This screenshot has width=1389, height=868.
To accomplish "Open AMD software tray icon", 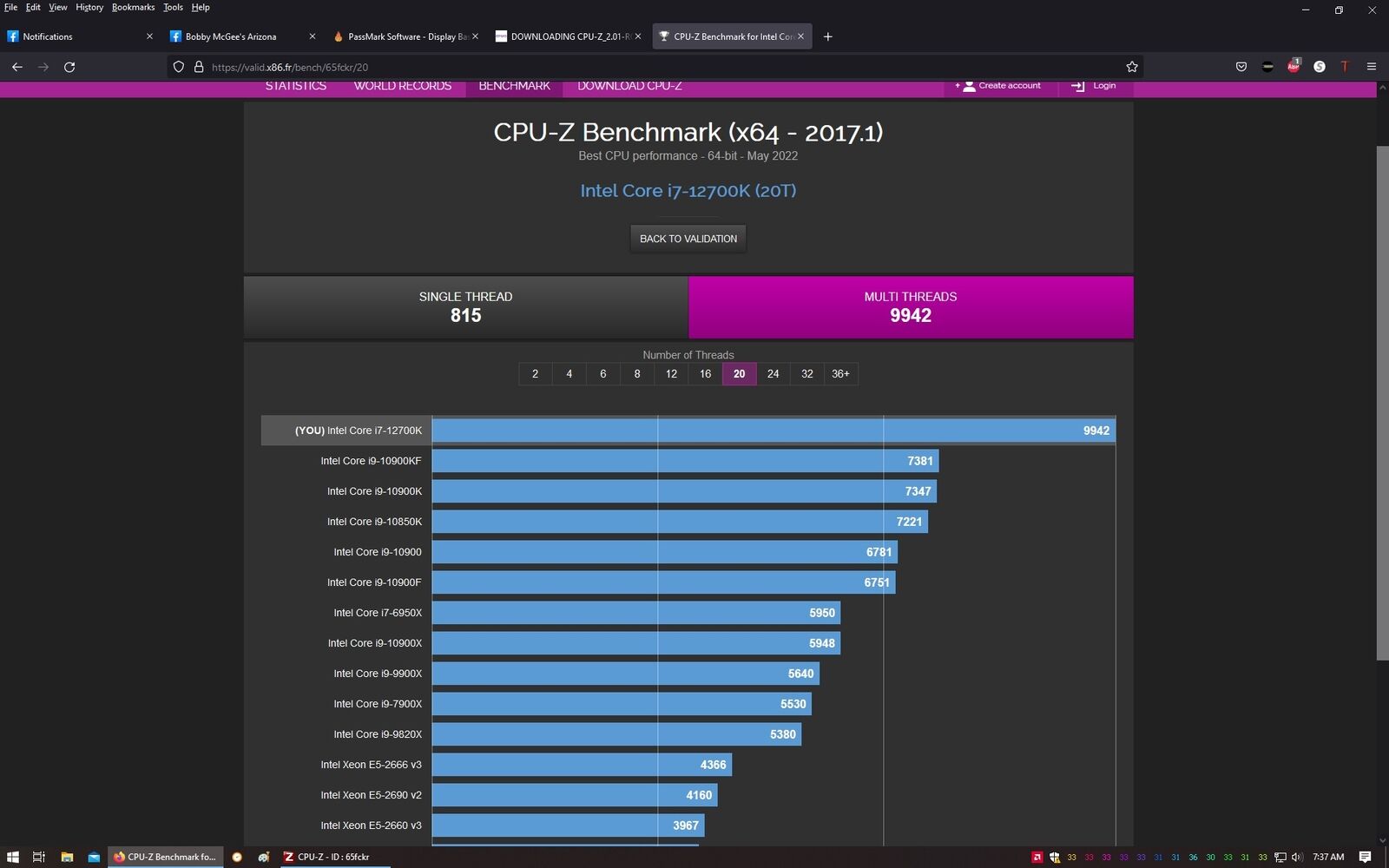I will pos(1037,857).
